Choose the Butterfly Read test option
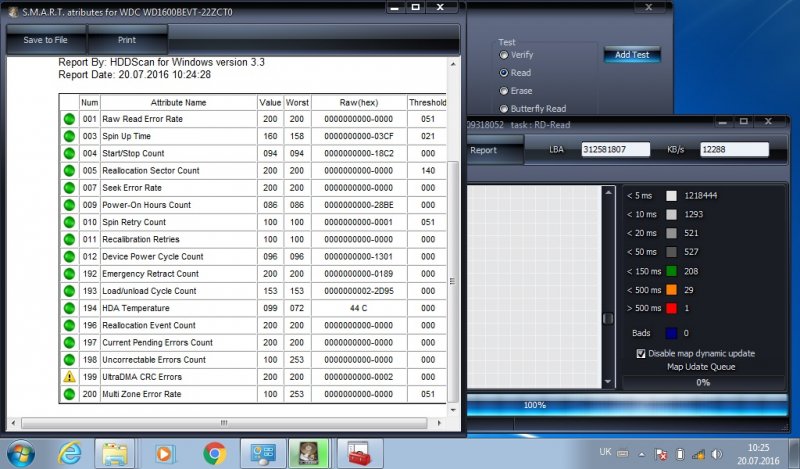 504,109
